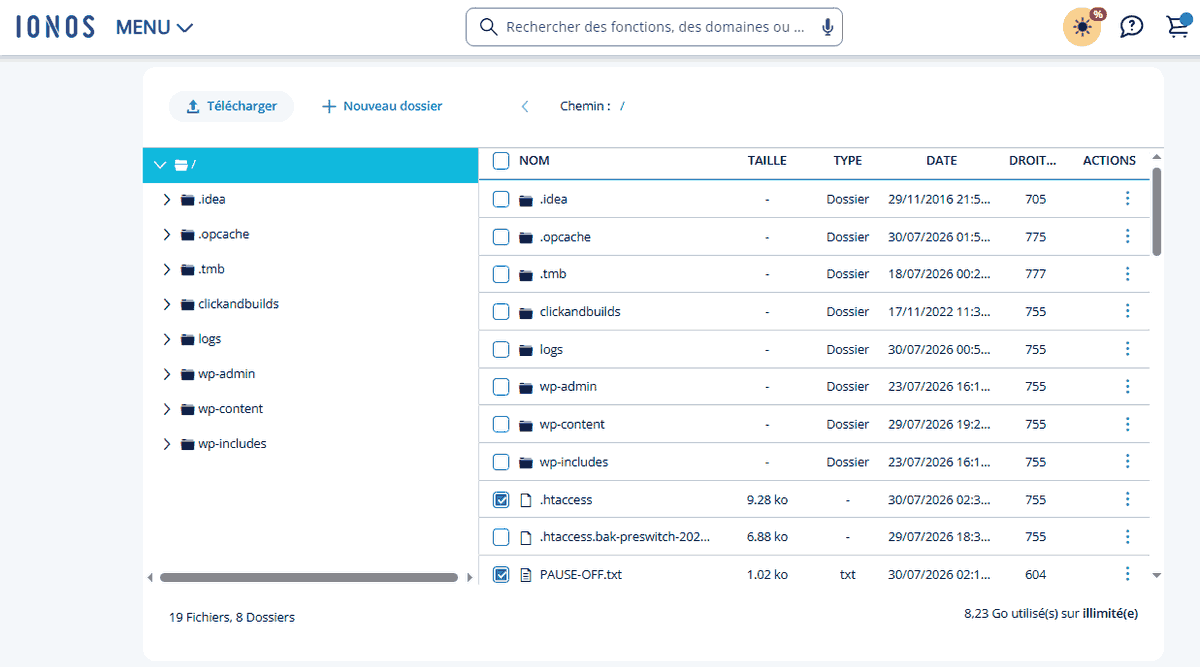The image size is (1200, 667).
Task: Click scroll up arrow of file list
Action: point(1157,158)
